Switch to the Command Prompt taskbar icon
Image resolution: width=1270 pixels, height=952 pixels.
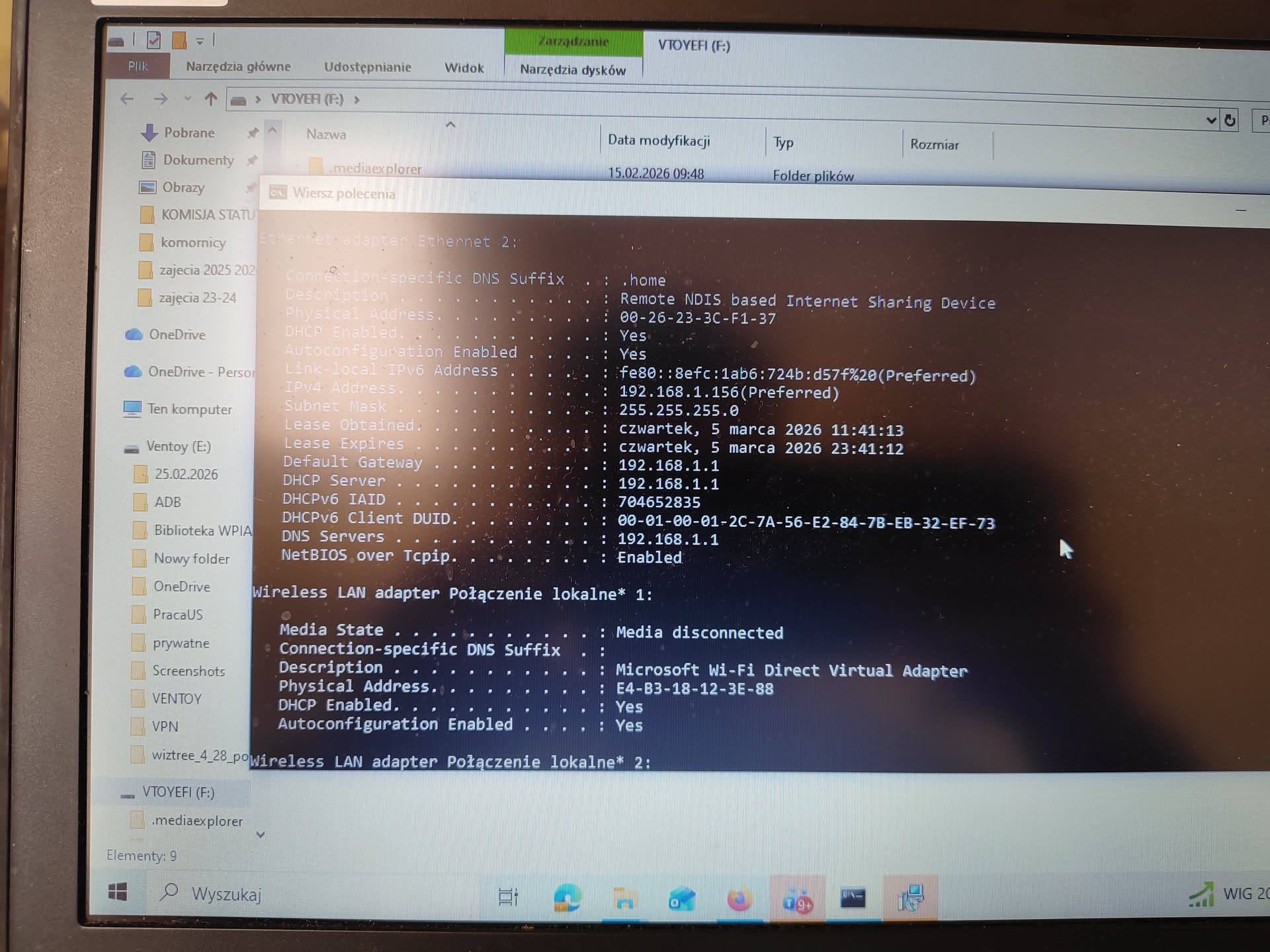853,898
